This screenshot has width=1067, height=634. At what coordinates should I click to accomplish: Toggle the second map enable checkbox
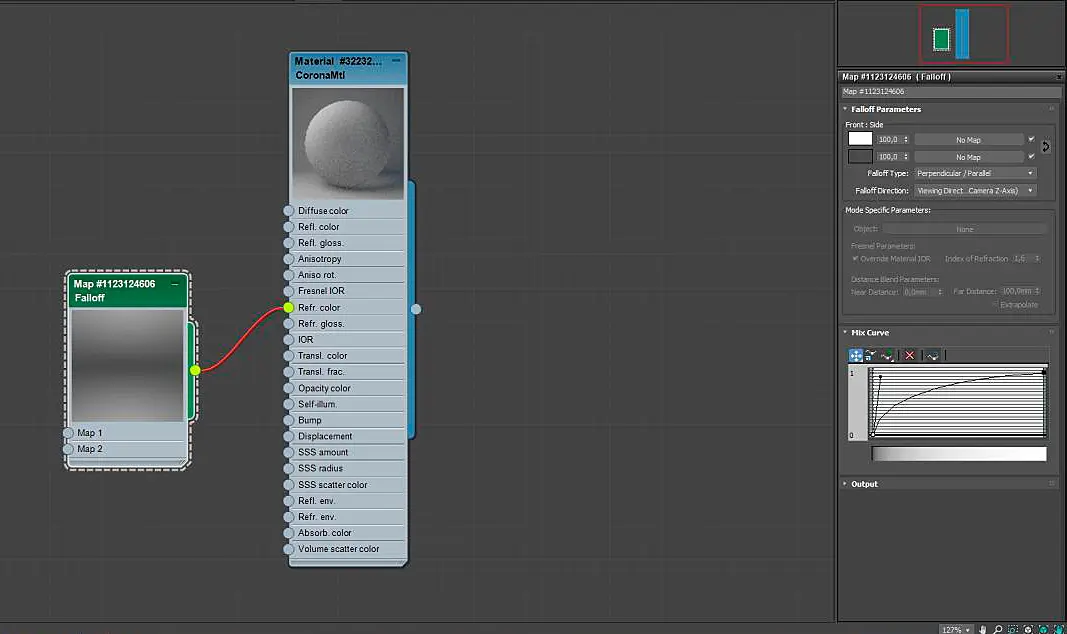click(1031, 156)
